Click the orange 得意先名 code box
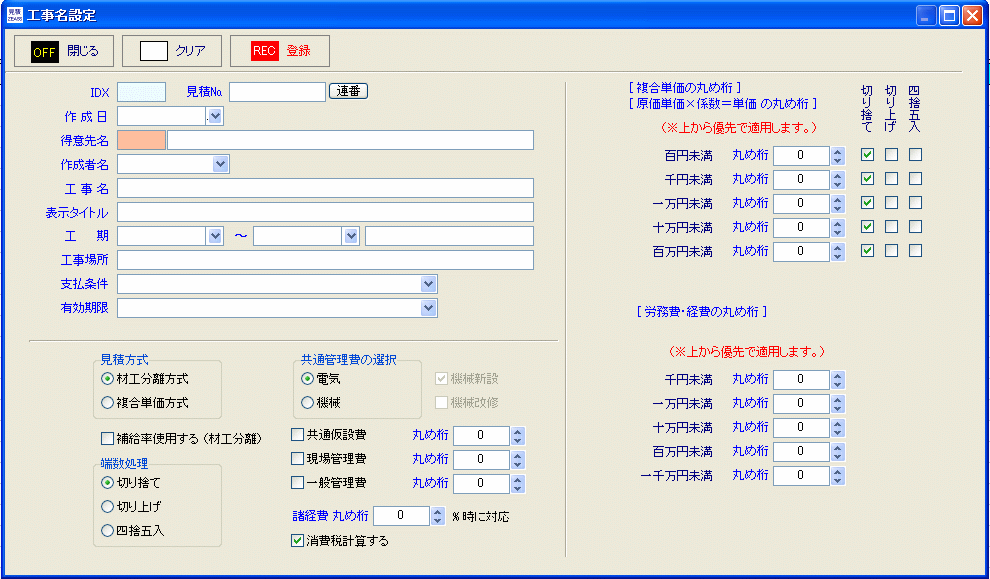This screenshot has width=990, height=579. [x=140, y=140]
